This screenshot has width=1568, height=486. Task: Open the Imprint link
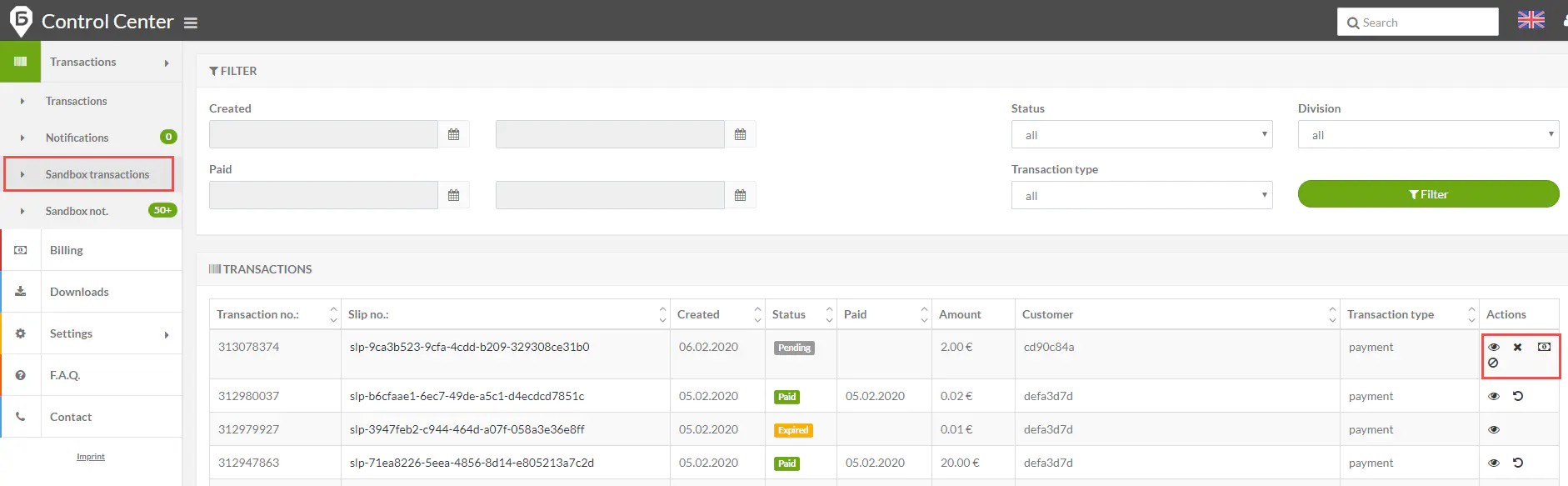[x=91, y=457]
